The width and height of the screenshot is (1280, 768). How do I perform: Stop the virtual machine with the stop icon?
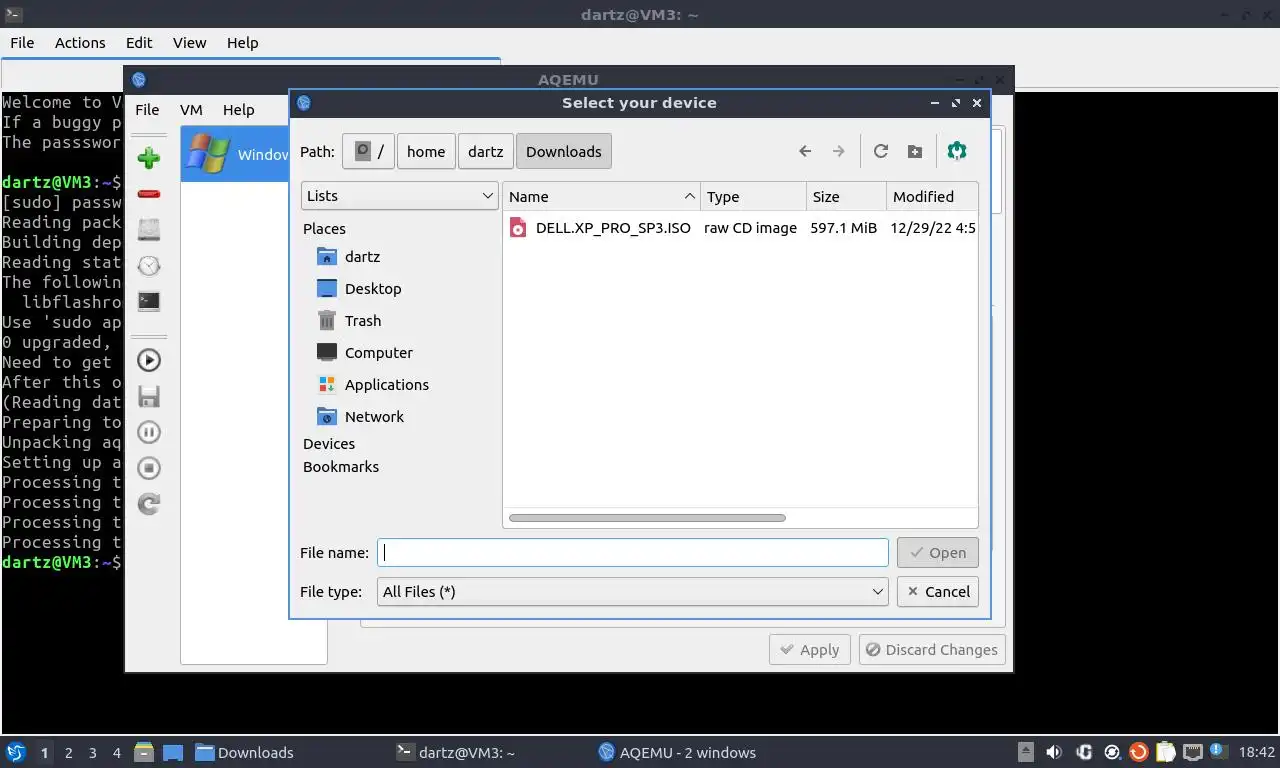(x=149, y=468)
